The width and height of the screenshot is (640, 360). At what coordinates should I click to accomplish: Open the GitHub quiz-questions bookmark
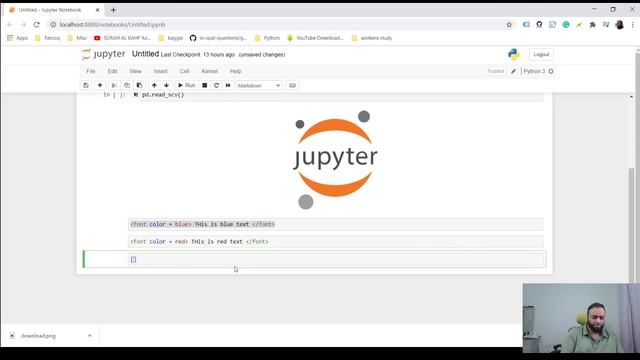[218, 38]
